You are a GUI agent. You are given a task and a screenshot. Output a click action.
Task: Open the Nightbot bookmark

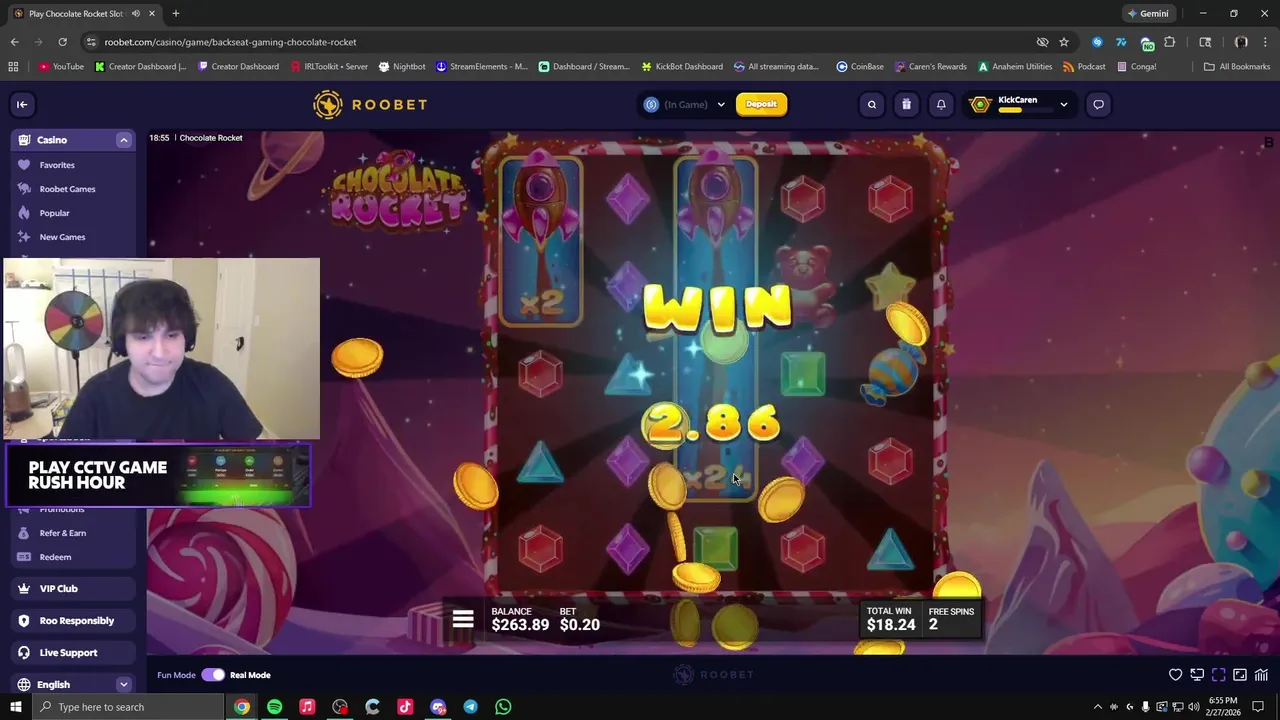402,67
